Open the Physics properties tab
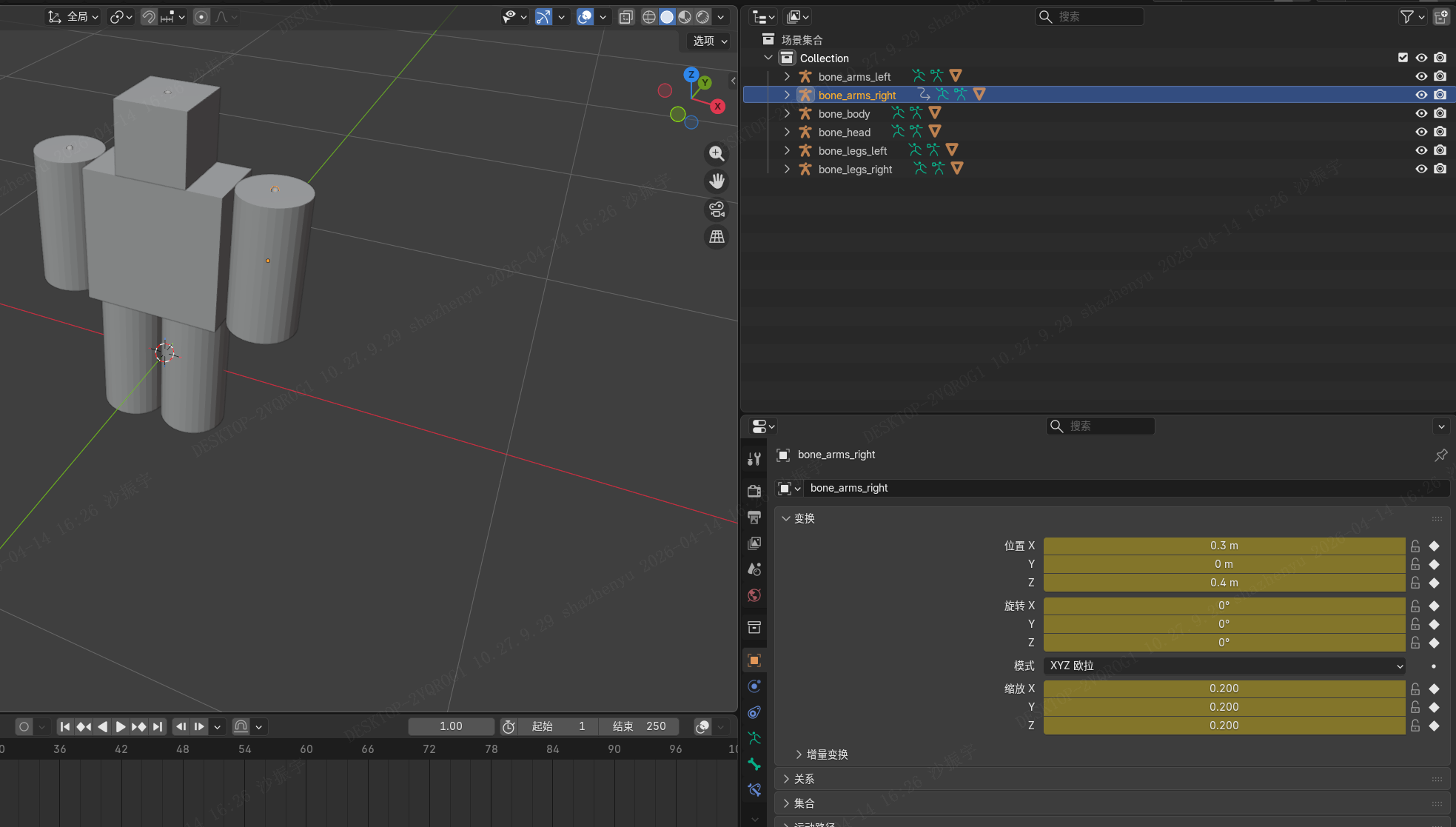This screenshot has width=1456, height=827. [754, 686]
